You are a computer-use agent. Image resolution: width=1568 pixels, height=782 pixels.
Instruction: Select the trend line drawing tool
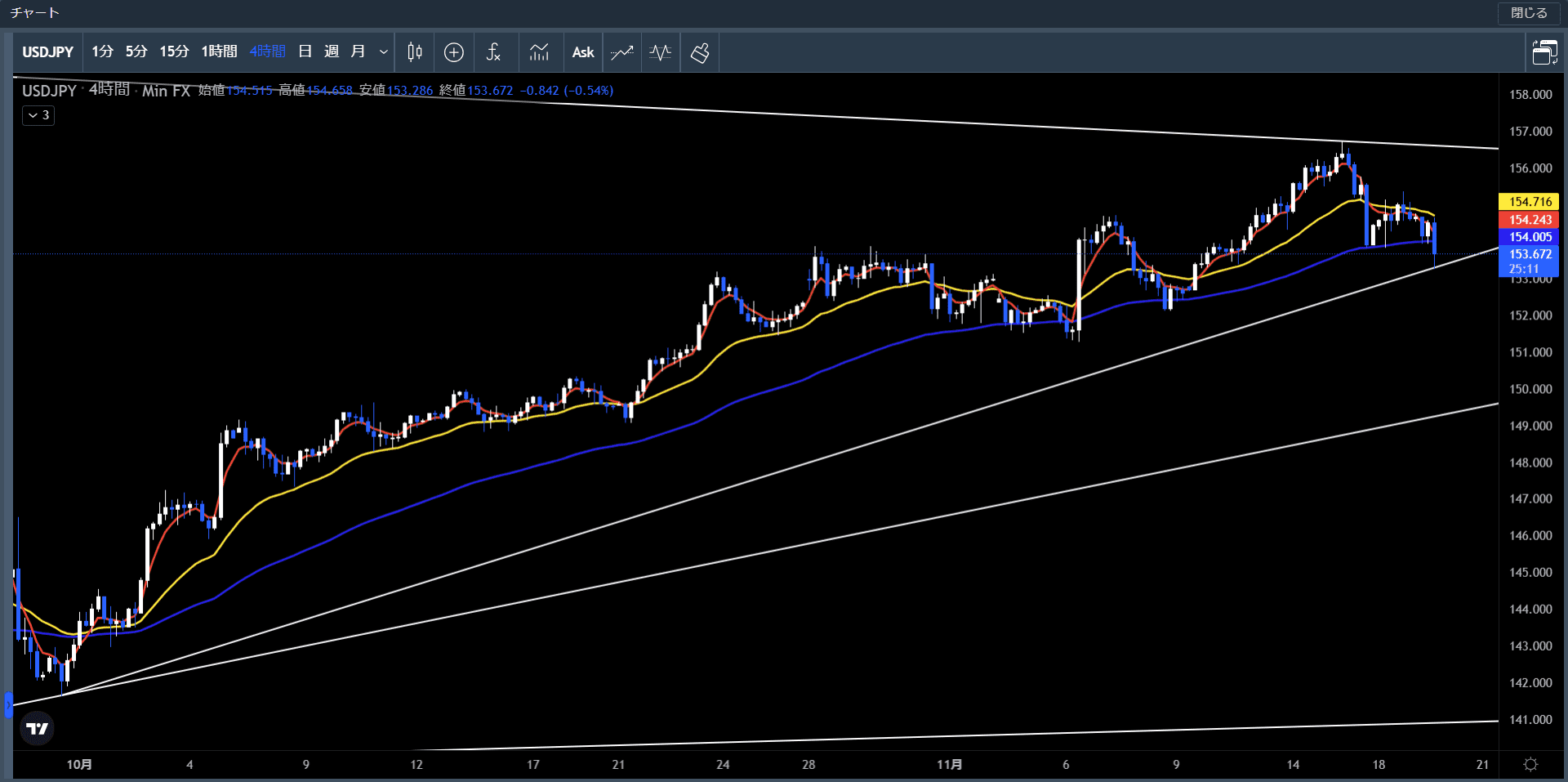[622, 52]
